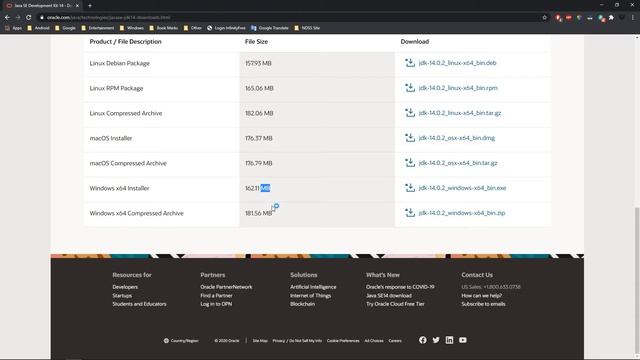640x360 pixels.
Task: Download jdk-14.0.2_linux-x64_bin.rpm link
Action: click(x=458, y=88)
